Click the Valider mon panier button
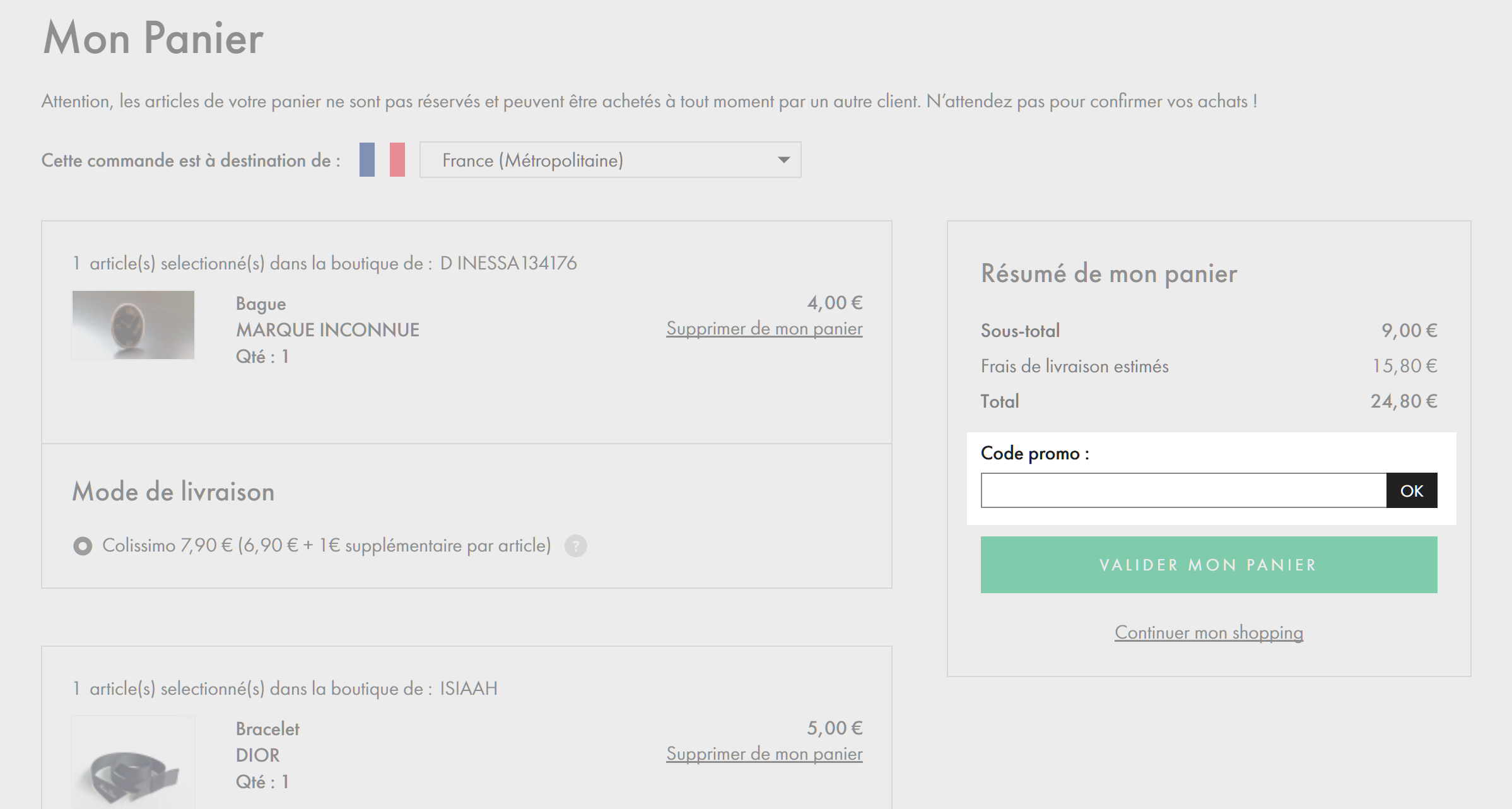1512x809 pixels. tap(1209, 565)
